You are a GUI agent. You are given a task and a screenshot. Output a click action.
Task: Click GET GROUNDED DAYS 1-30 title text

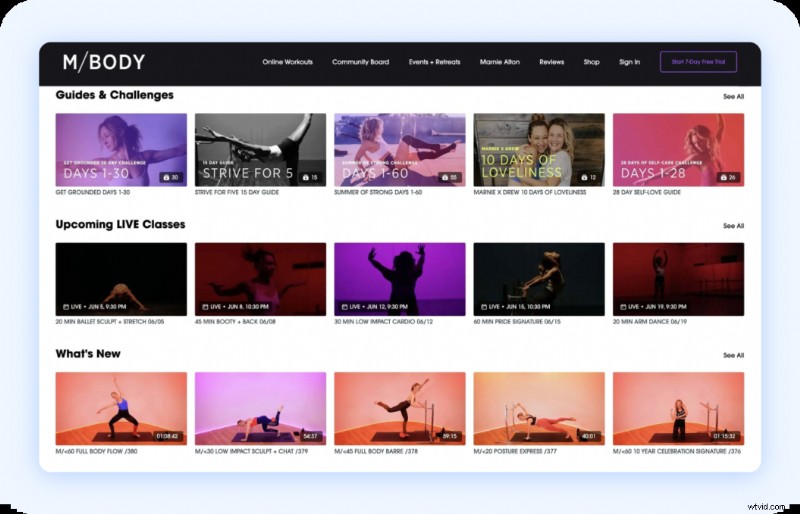[93, 192]
